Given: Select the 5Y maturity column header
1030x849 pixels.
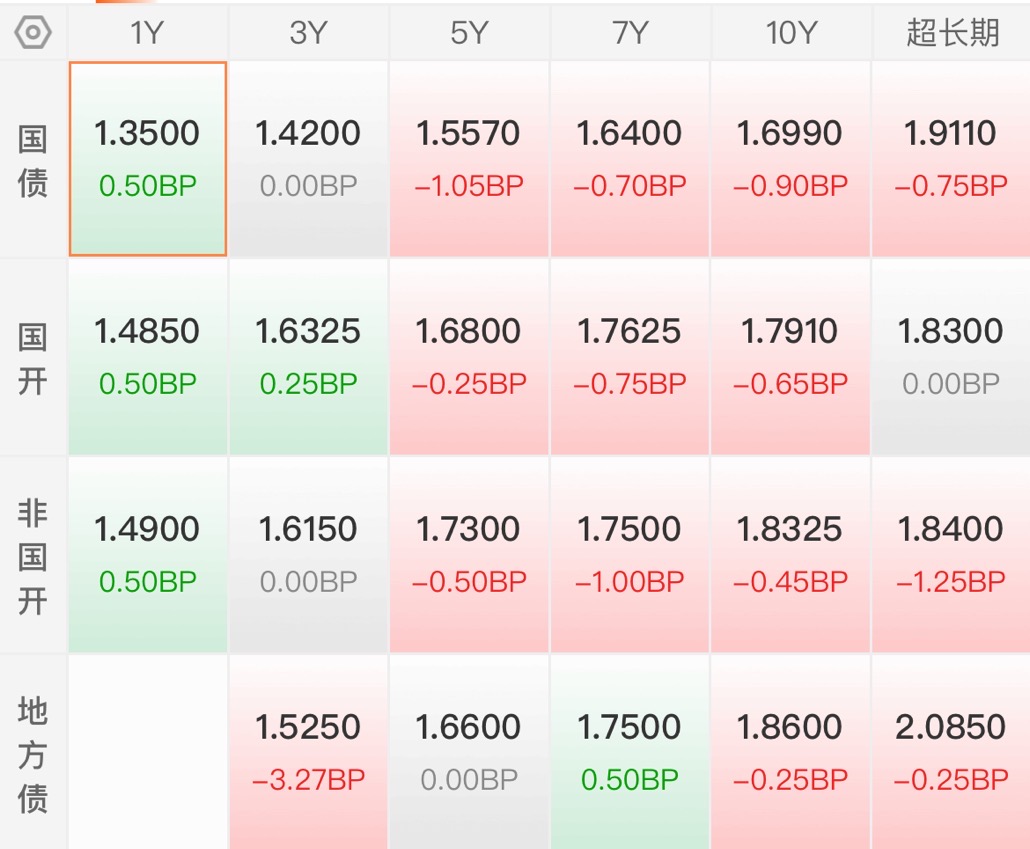Looking at the screenshot, I should tap(469, 32).
